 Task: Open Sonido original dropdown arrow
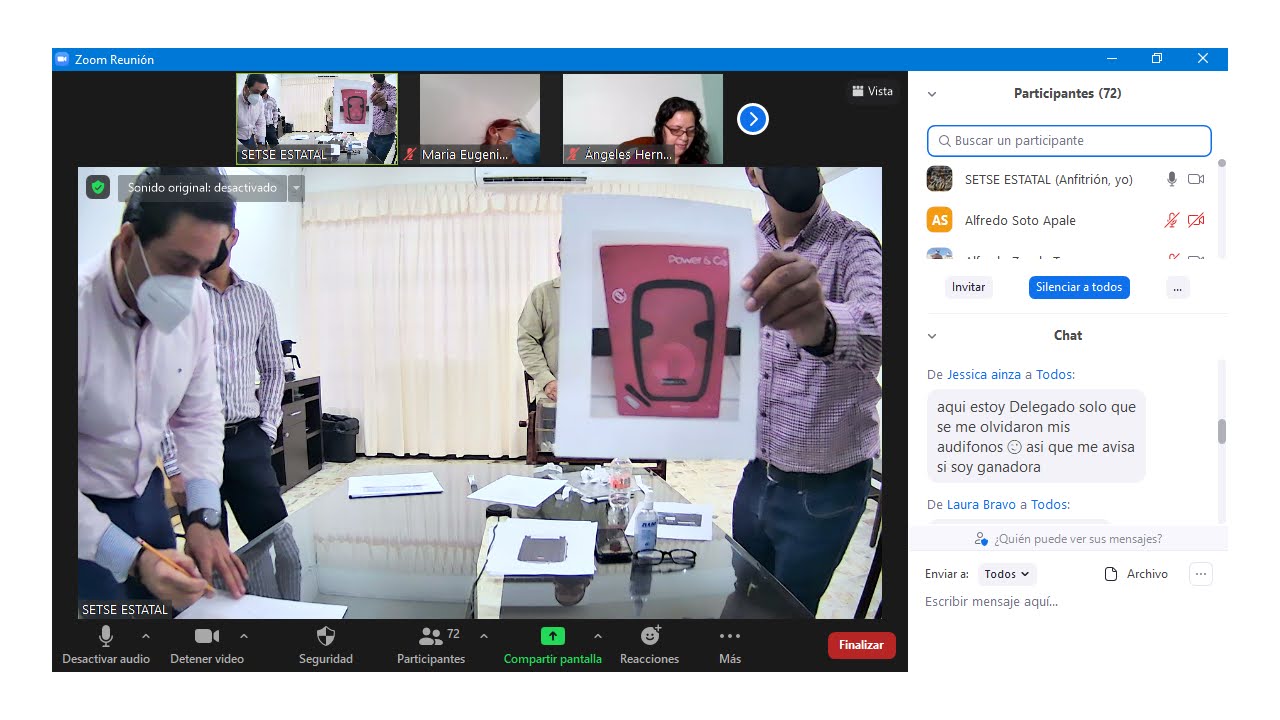[295, 188]
